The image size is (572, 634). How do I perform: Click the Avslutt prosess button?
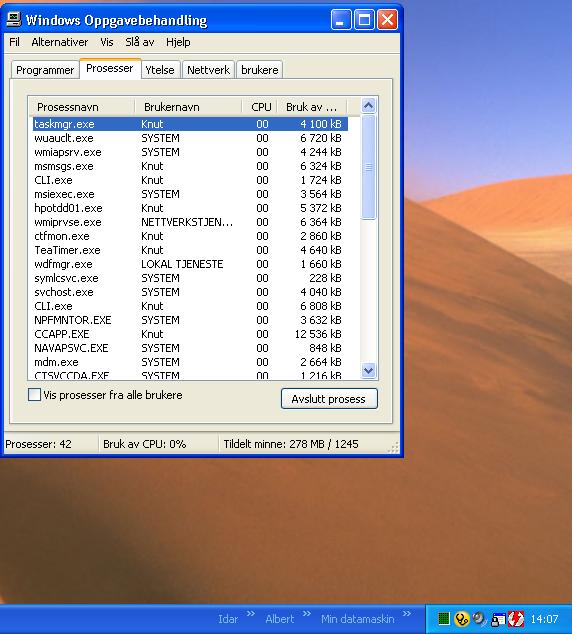tap(329, 399)
